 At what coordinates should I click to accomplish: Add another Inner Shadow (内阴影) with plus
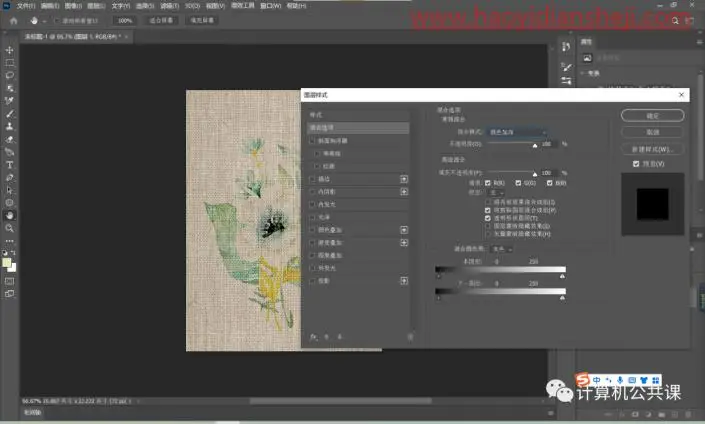click(x=404, y=192)
